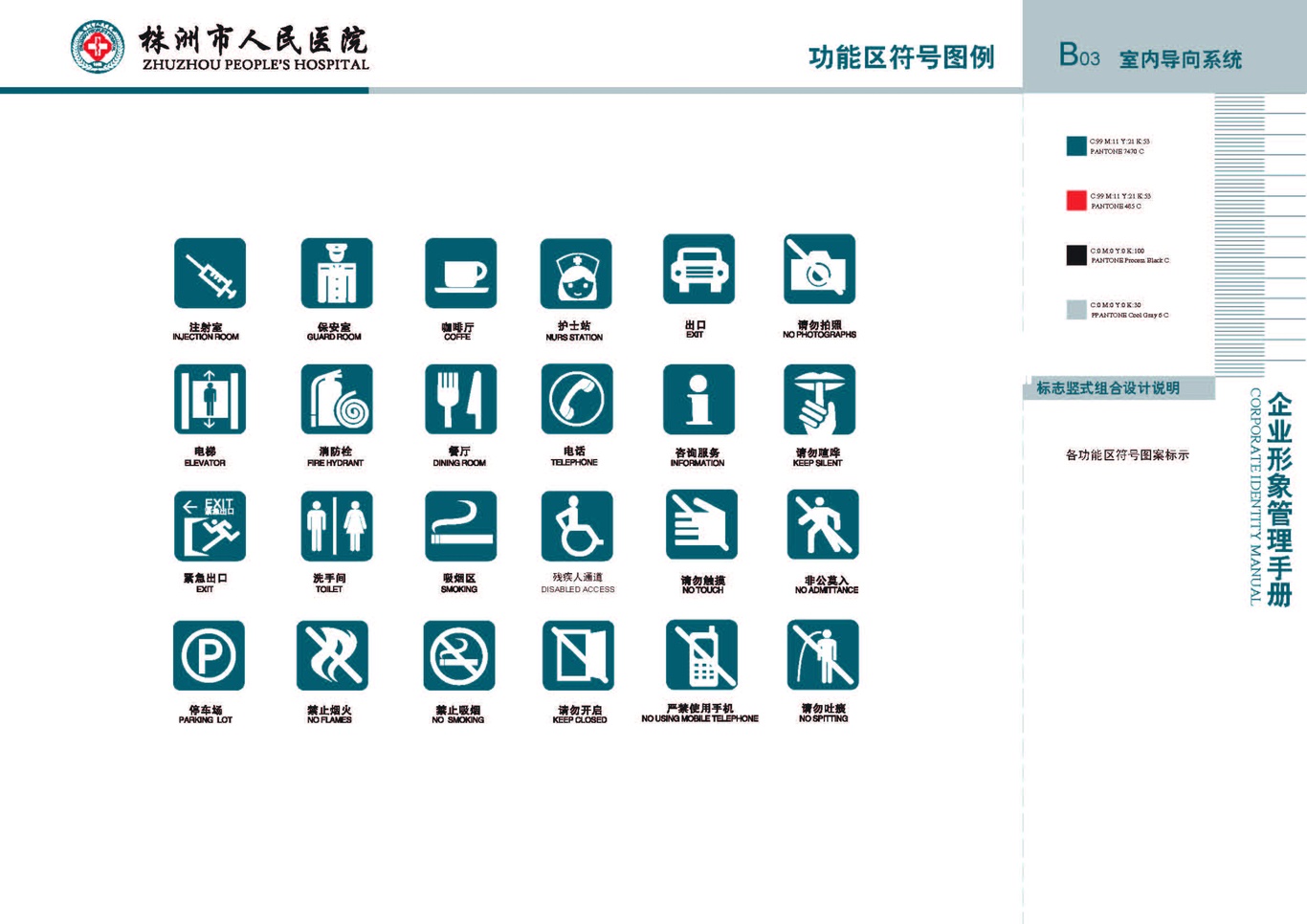Select the Disabled Access wheelchair icon
Image resolution: width=1307 pixels, height=924 pixels.
click(x=577, y=526)
